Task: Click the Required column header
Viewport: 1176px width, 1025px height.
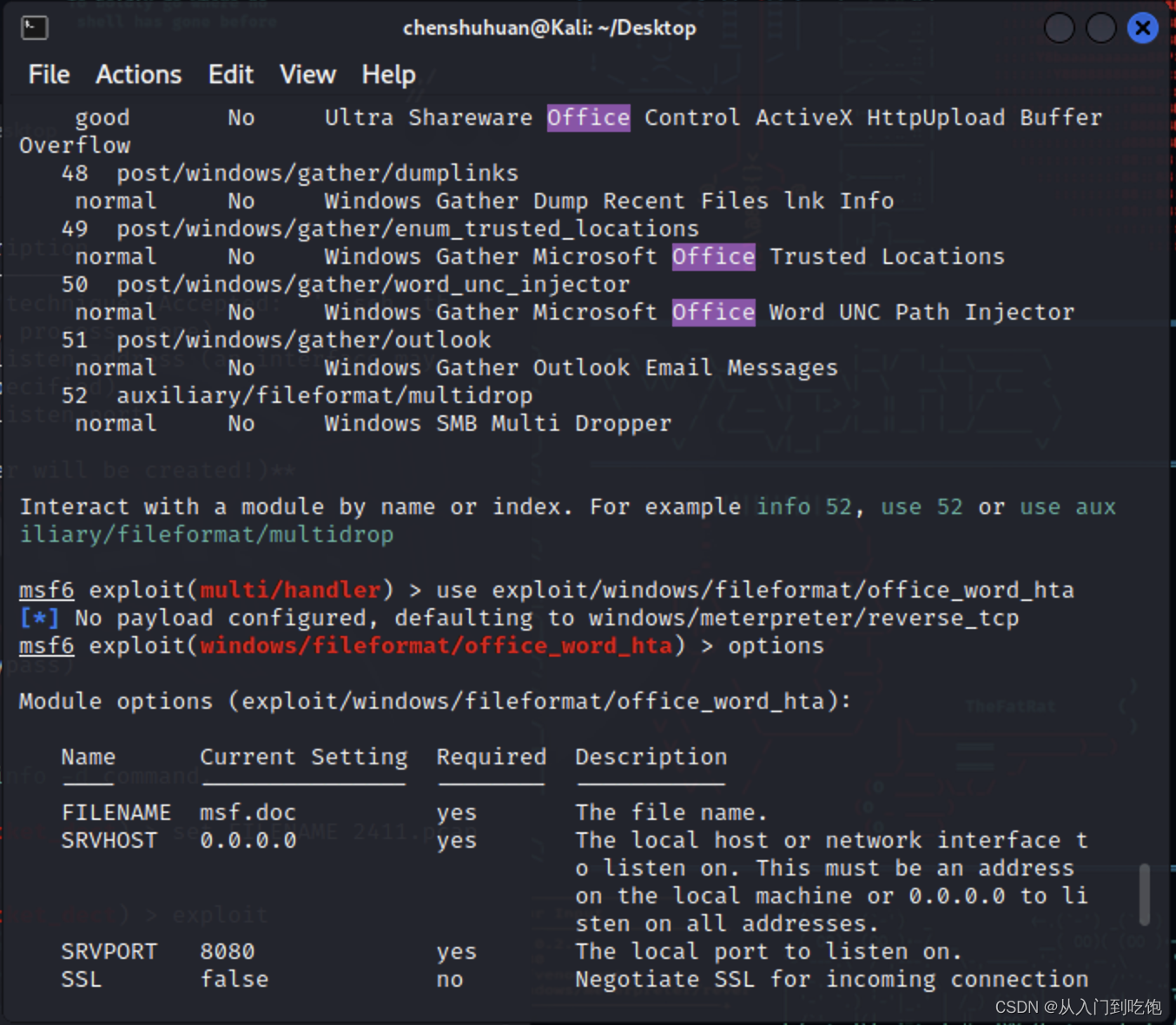Action: 491,757
